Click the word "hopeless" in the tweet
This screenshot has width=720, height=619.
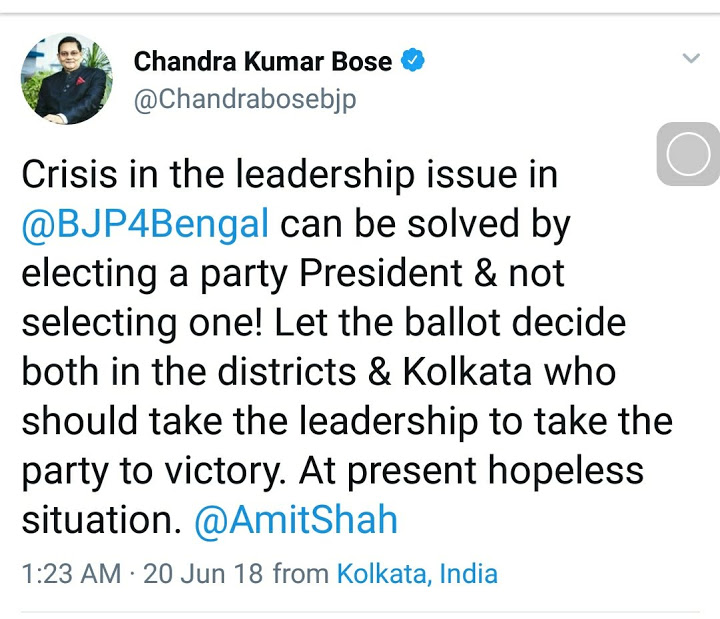pyautogui.click(x=558, y=471)
